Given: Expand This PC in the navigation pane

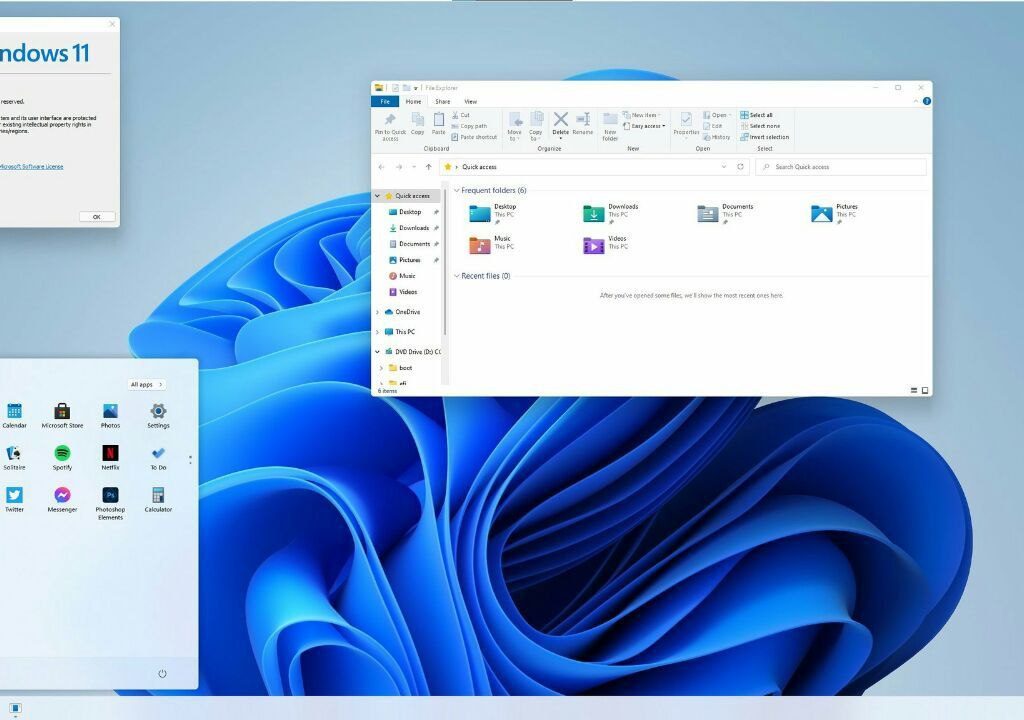Looking at the screenshot, I should click(x=377, y=332).
